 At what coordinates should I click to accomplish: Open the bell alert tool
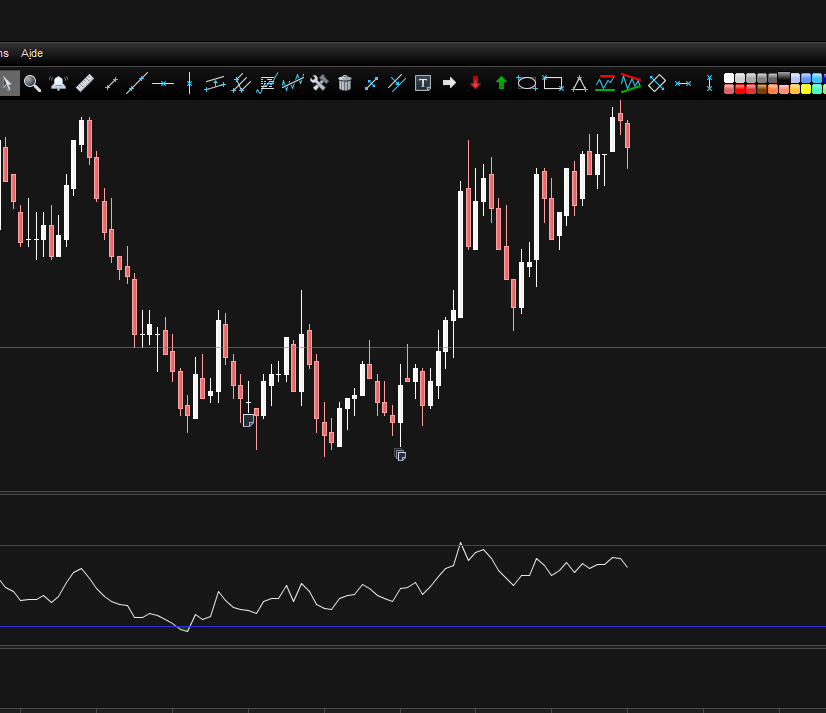tap(58, 83)
